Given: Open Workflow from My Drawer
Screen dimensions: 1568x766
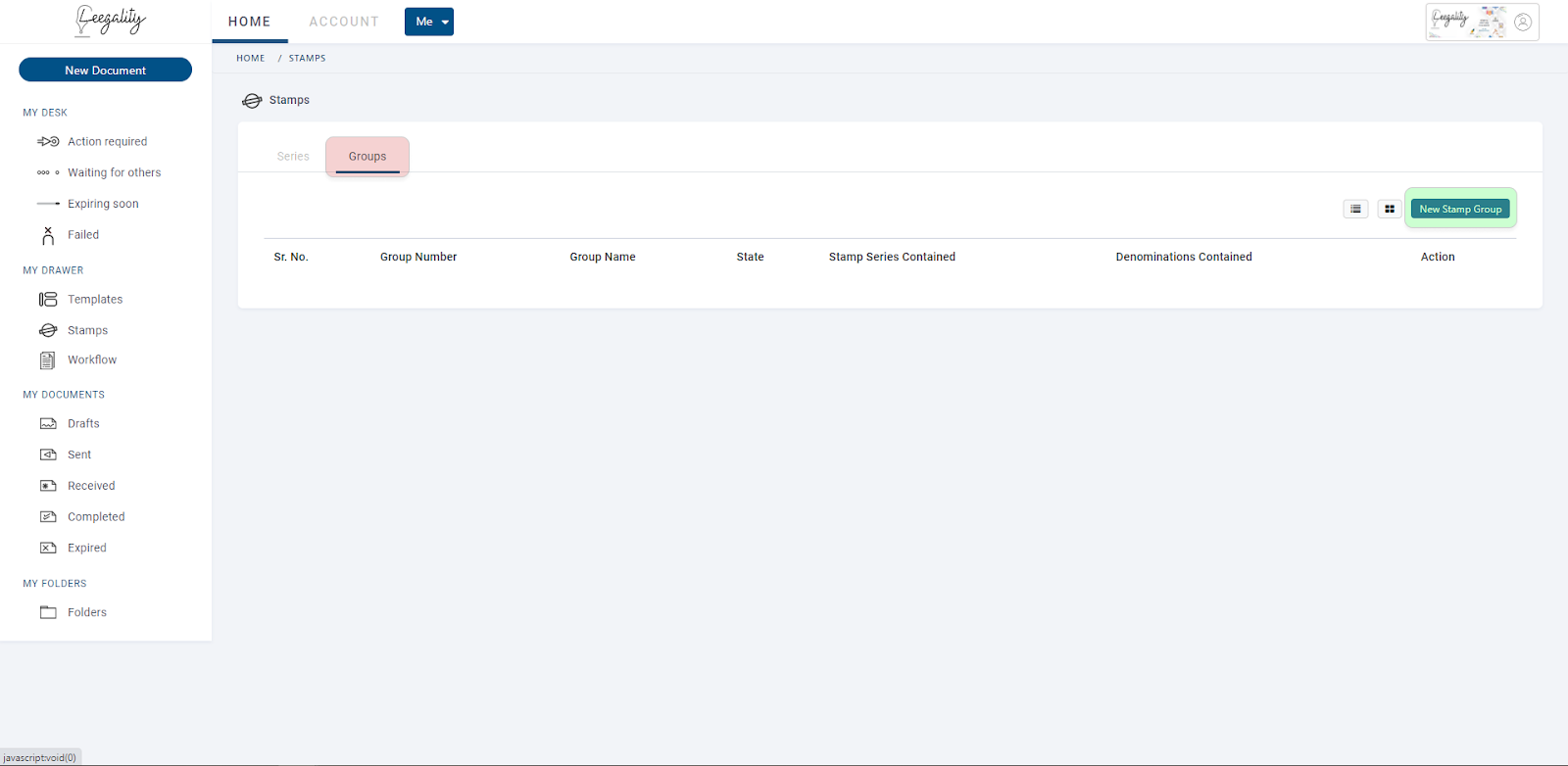Looking at the screenshot, I should [x=92, y=360].
